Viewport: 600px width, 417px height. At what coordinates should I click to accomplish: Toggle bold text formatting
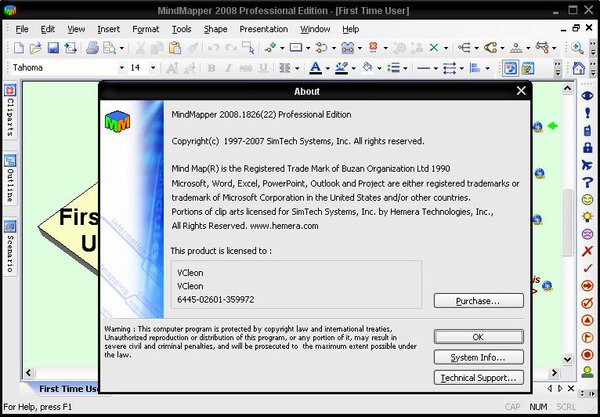point(211,68)
